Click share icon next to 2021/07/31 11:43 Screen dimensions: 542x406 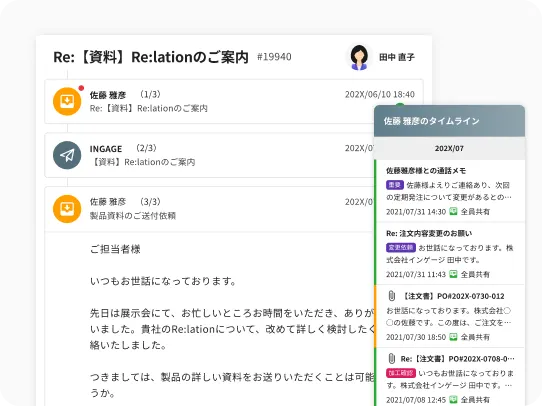click(x=453, y=274)
